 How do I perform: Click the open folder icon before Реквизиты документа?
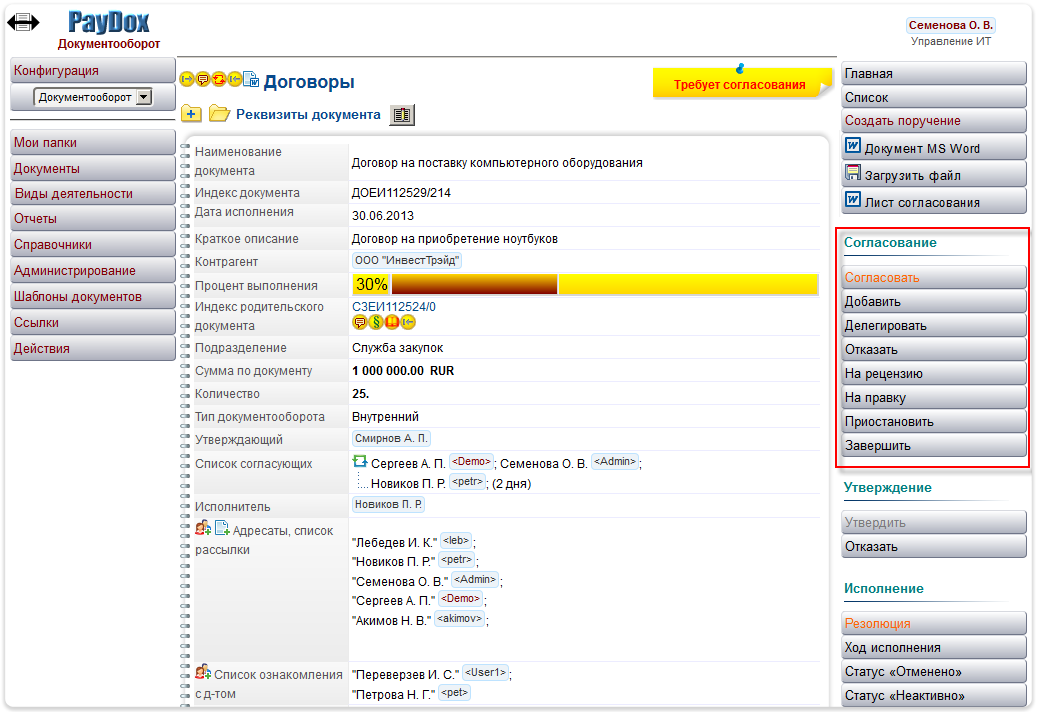point(219,114)
